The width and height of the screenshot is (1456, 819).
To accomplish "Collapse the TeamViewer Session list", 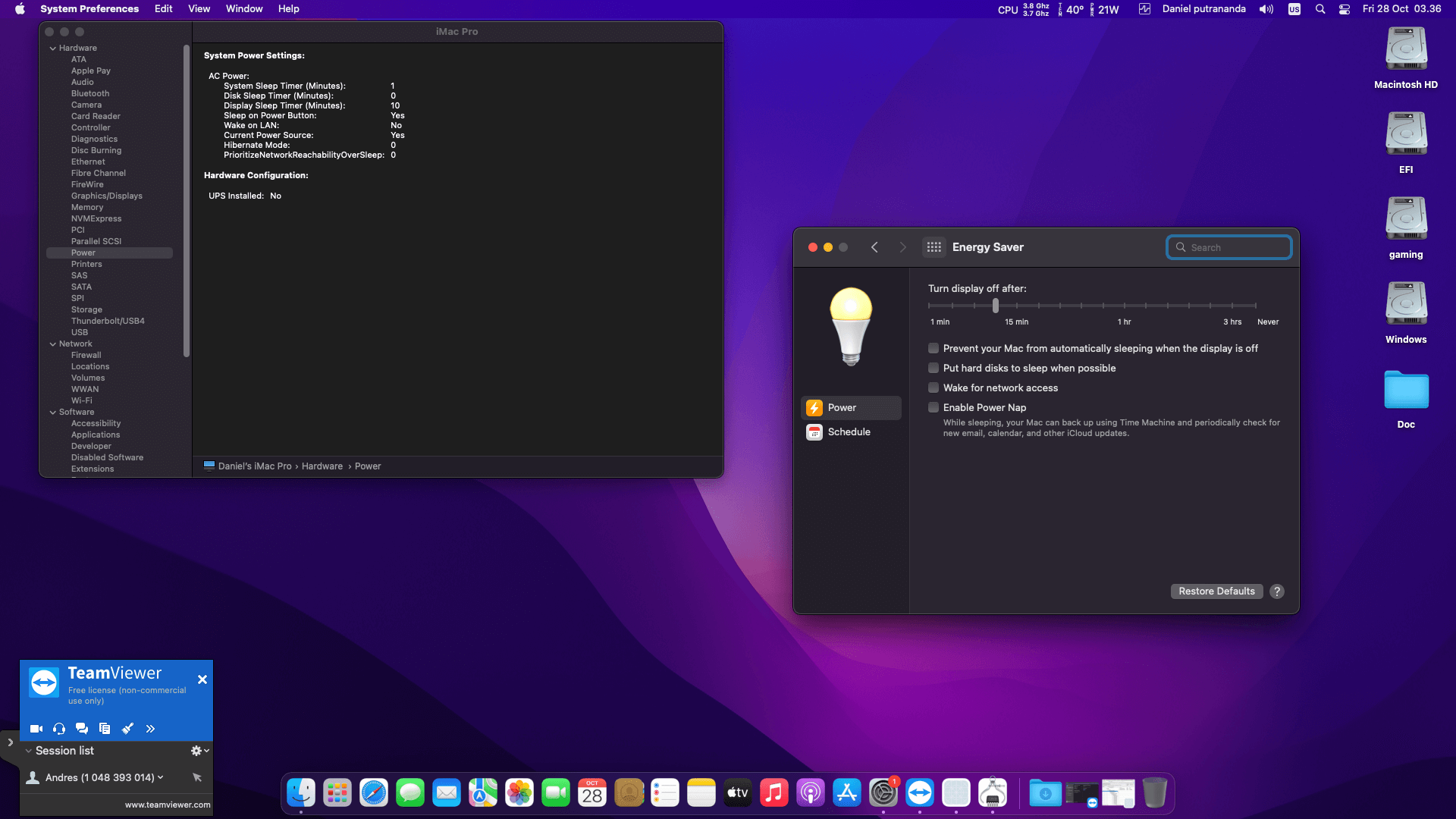I will (x=29, y=751).
